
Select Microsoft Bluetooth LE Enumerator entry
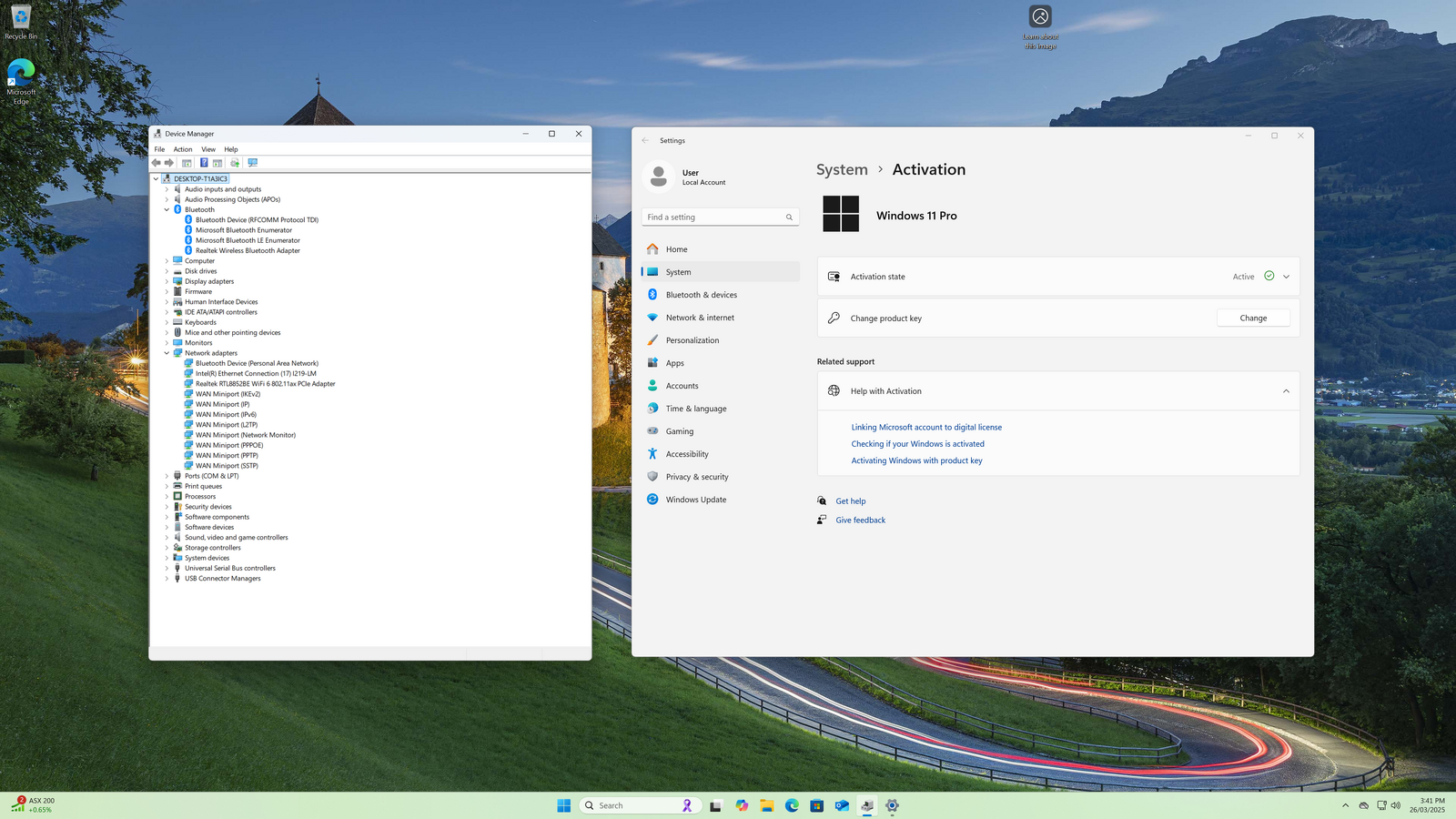click(x=248, y=241)
